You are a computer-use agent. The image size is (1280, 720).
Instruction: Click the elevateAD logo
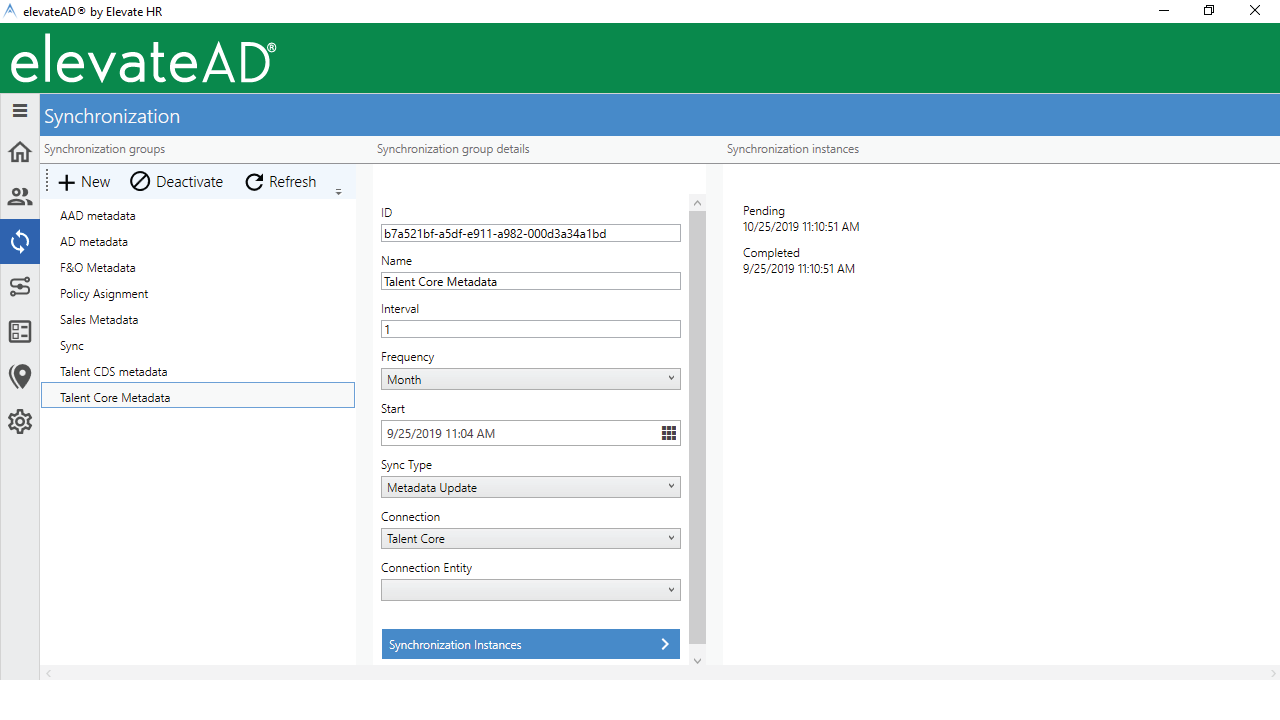(143, 59)
